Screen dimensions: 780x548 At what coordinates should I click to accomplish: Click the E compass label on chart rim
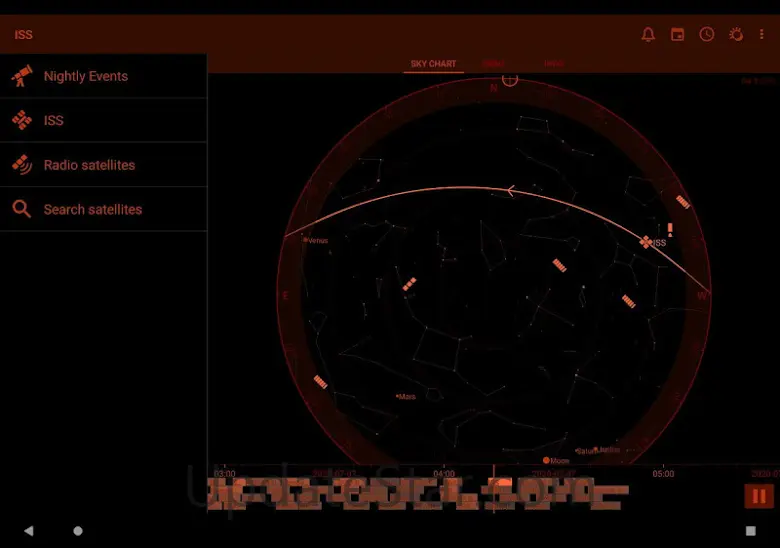(x=286, y=296)
